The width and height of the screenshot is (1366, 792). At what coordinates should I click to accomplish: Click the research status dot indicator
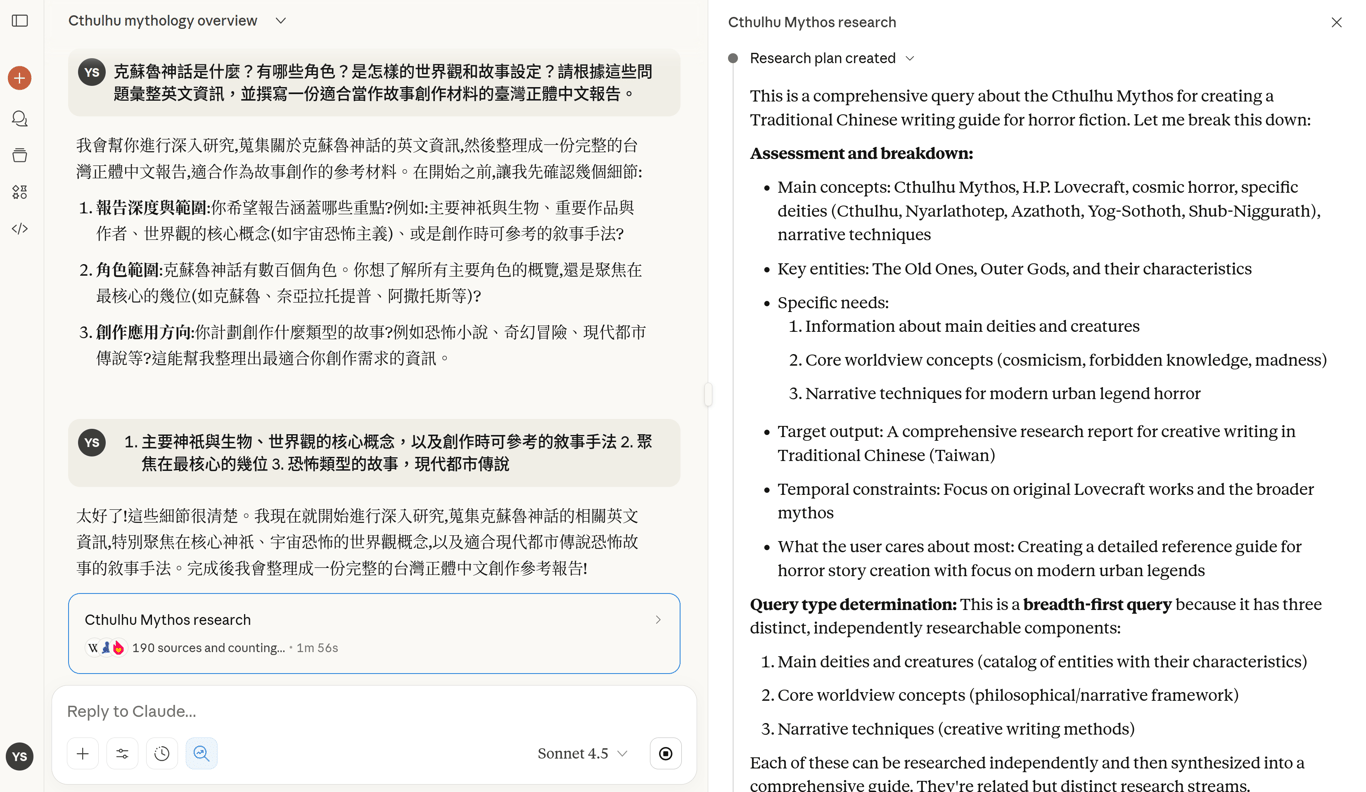coord(733,59)
